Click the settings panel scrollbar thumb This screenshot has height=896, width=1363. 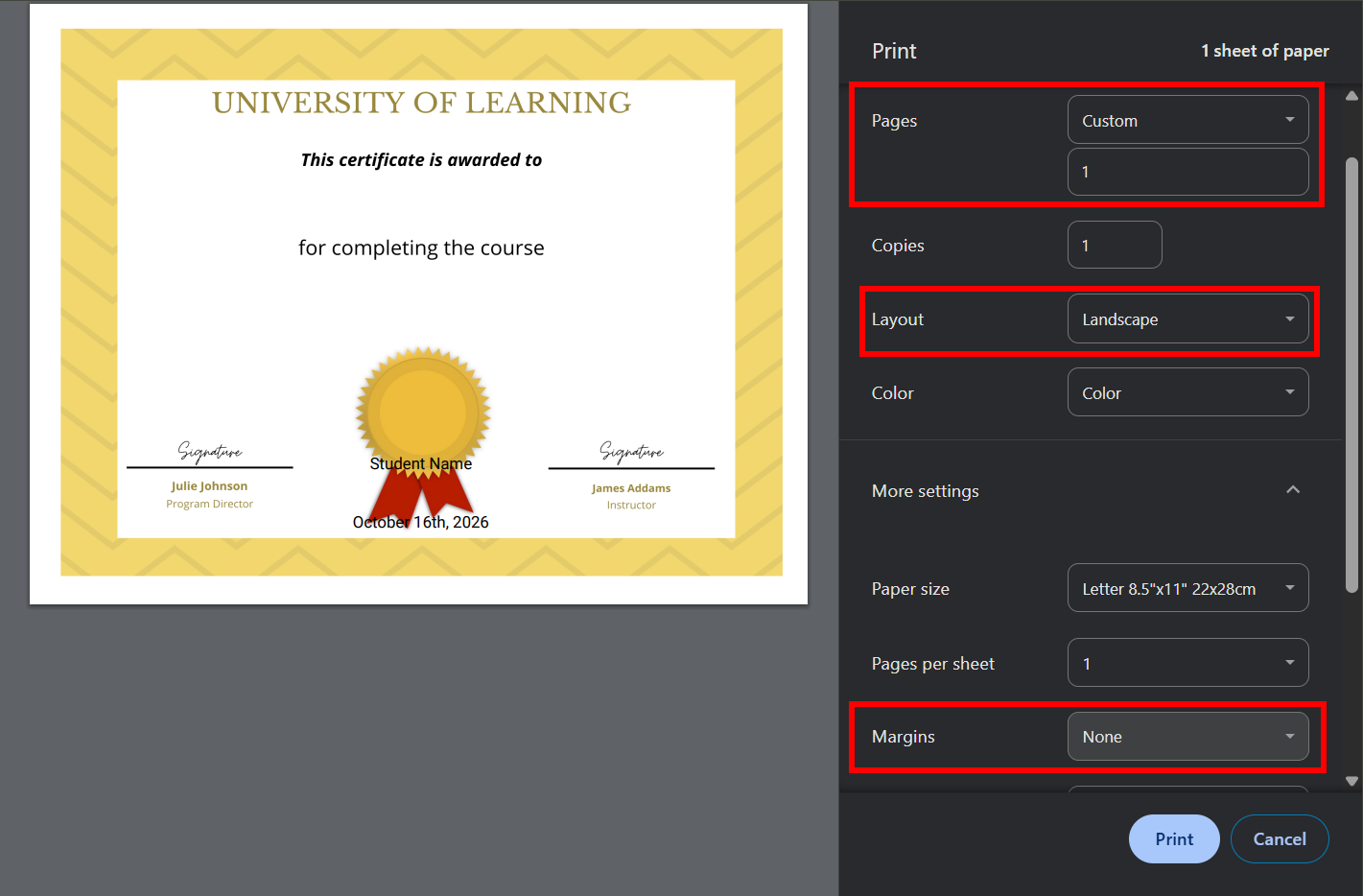click(1351, 375)
